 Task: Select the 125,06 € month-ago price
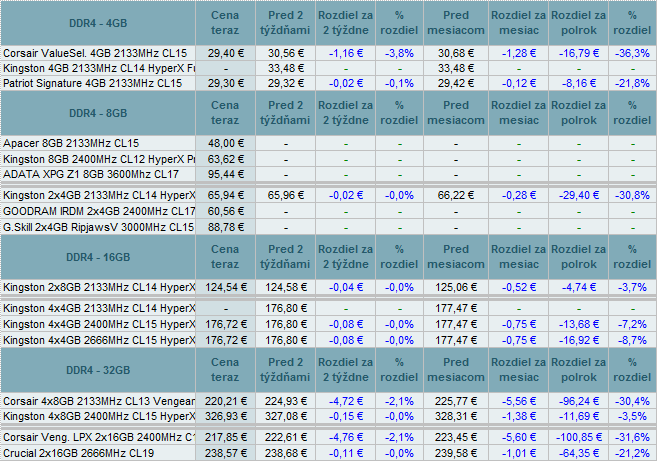coord(456,287)
